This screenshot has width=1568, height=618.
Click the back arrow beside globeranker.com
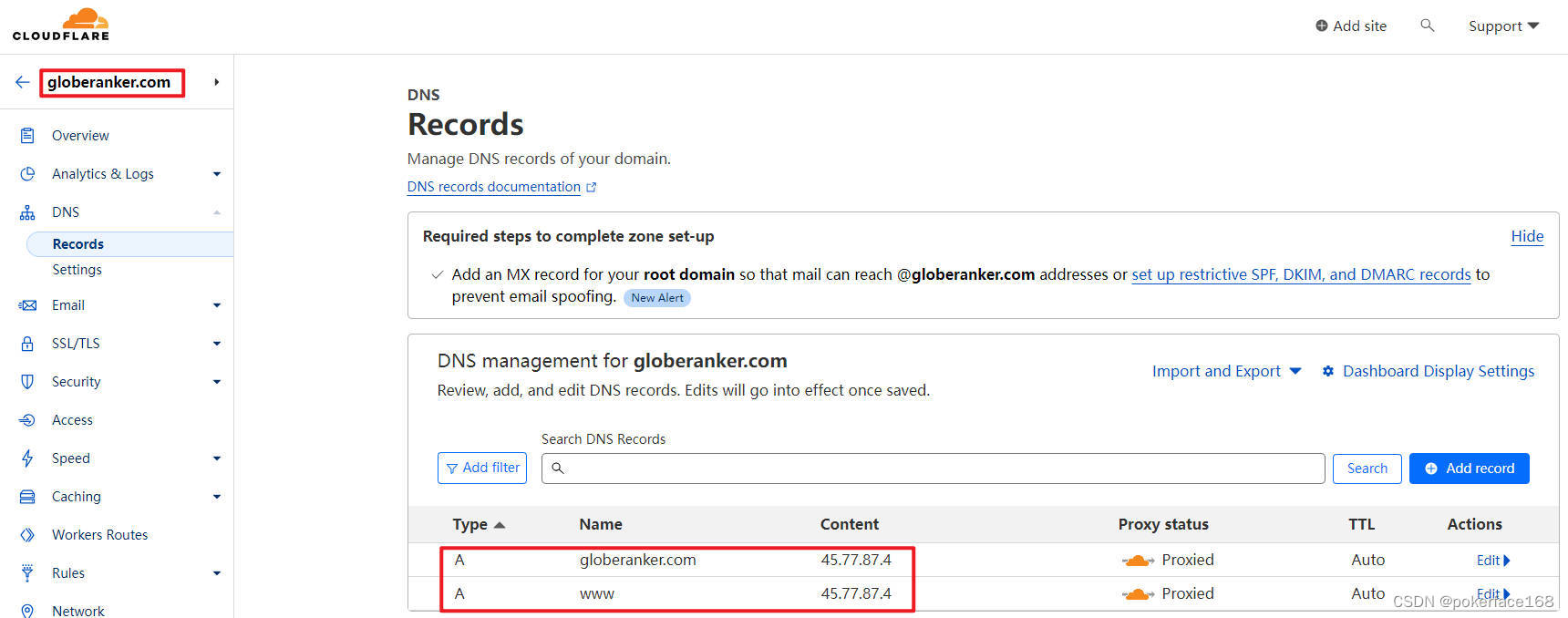coord(23,82)
